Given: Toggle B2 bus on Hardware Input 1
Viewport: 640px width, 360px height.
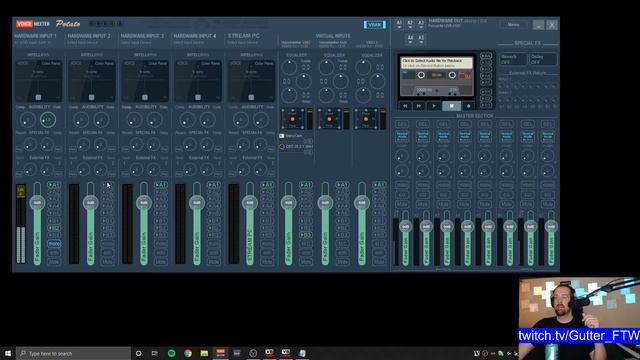Looking at the screenshot, I should pos(54,228).
